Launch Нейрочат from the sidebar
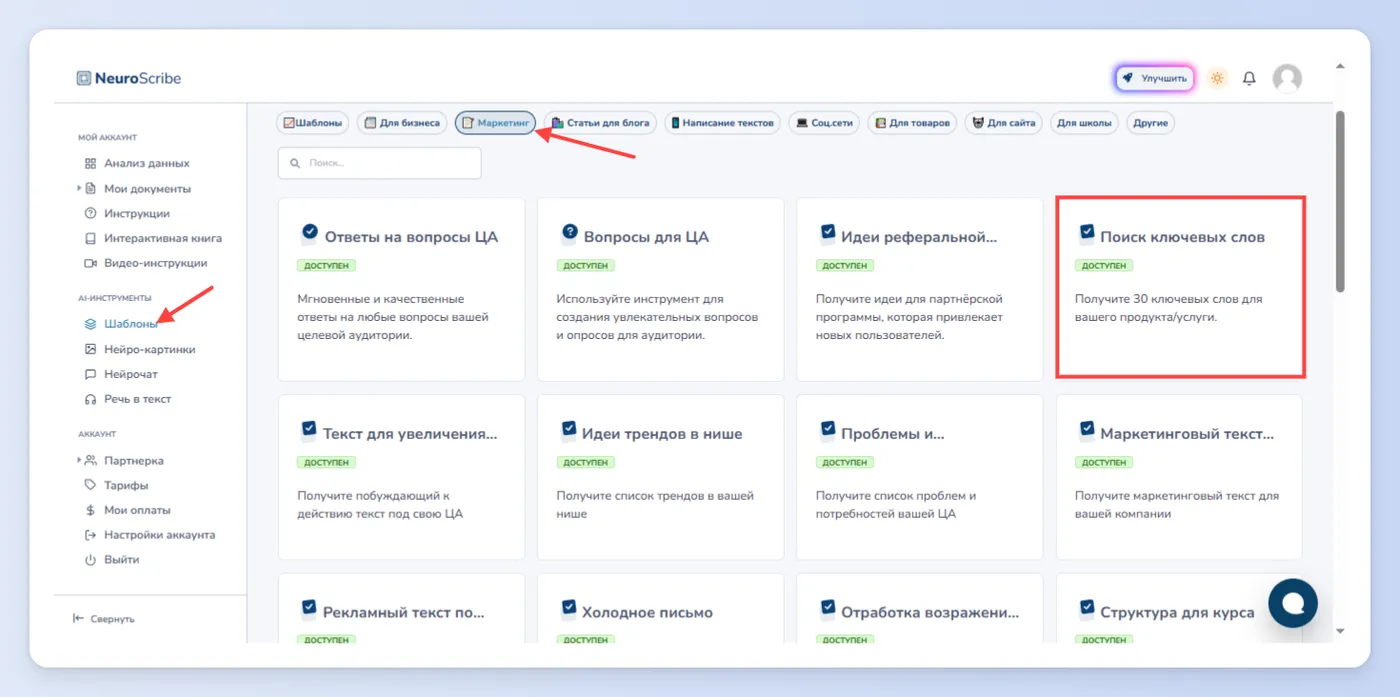 tap(121, 374)
